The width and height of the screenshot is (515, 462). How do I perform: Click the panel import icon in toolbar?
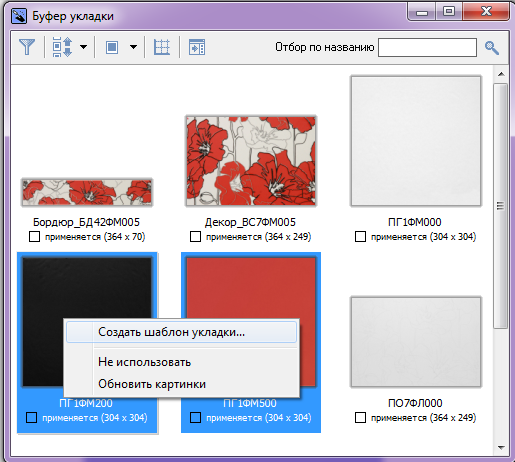197,47
